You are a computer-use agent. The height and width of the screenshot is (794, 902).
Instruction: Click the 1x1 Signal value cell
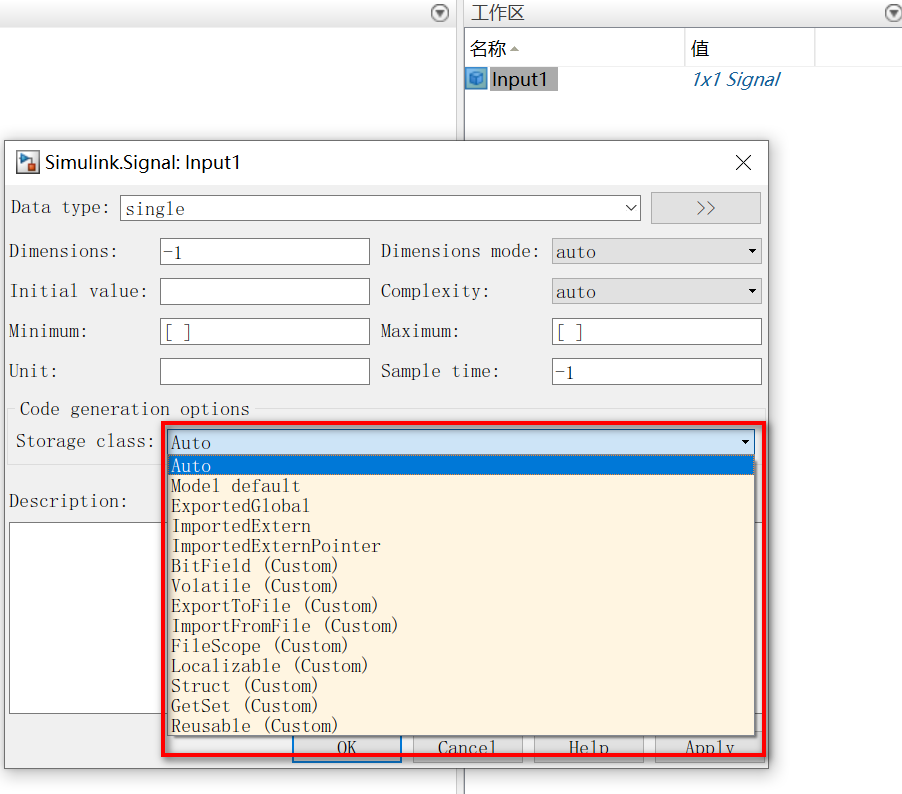click(736, 79)
